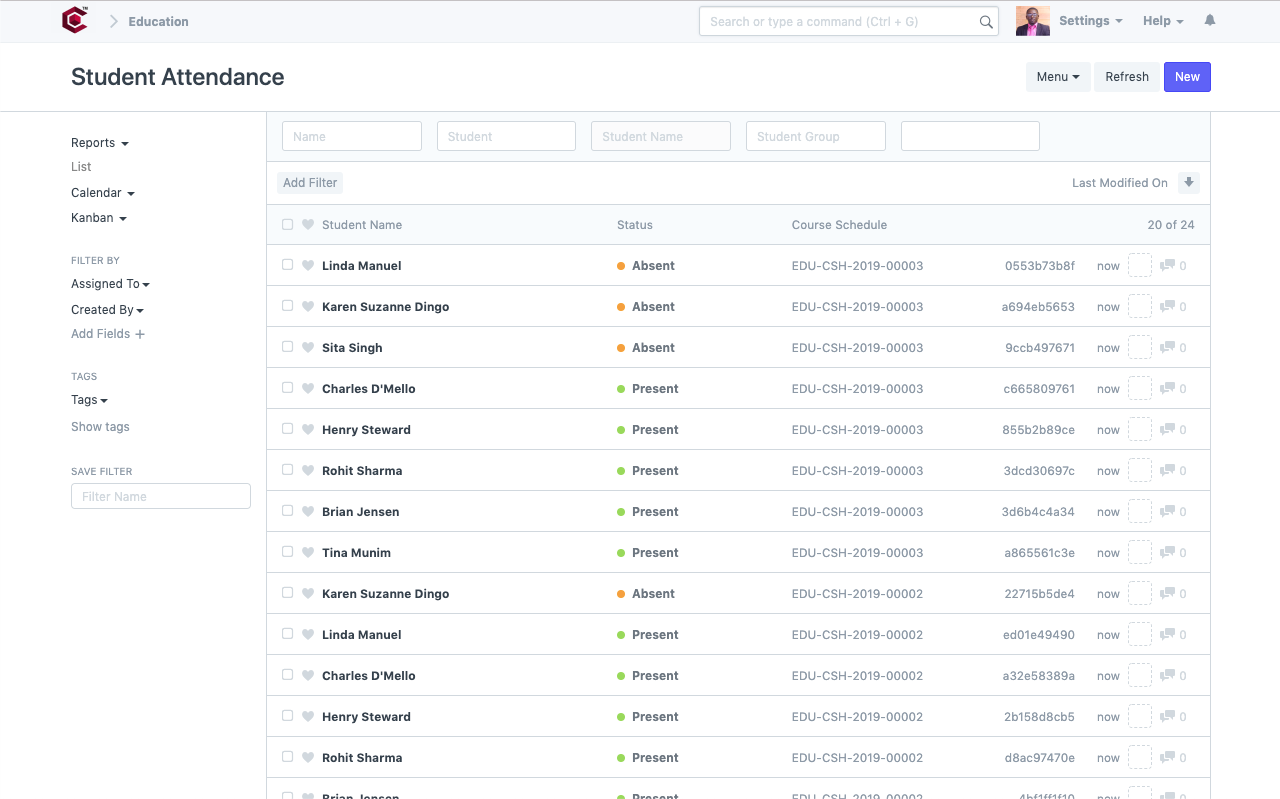Click the user avatar picture
The image size is (1280, 799).
[x=1032, y=21]
